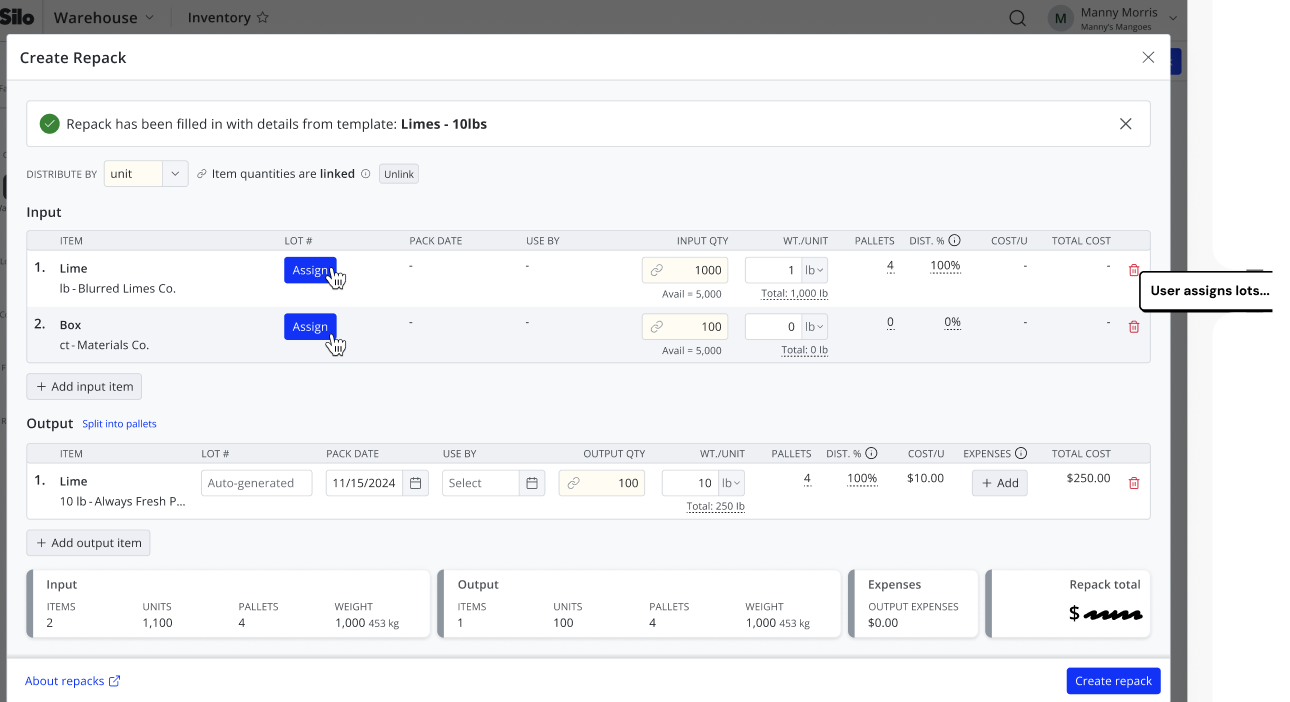Click pallets value 4 in output row
This screenshot has height=702, width=1290.
pyautogui.click(x=807, y=479)
